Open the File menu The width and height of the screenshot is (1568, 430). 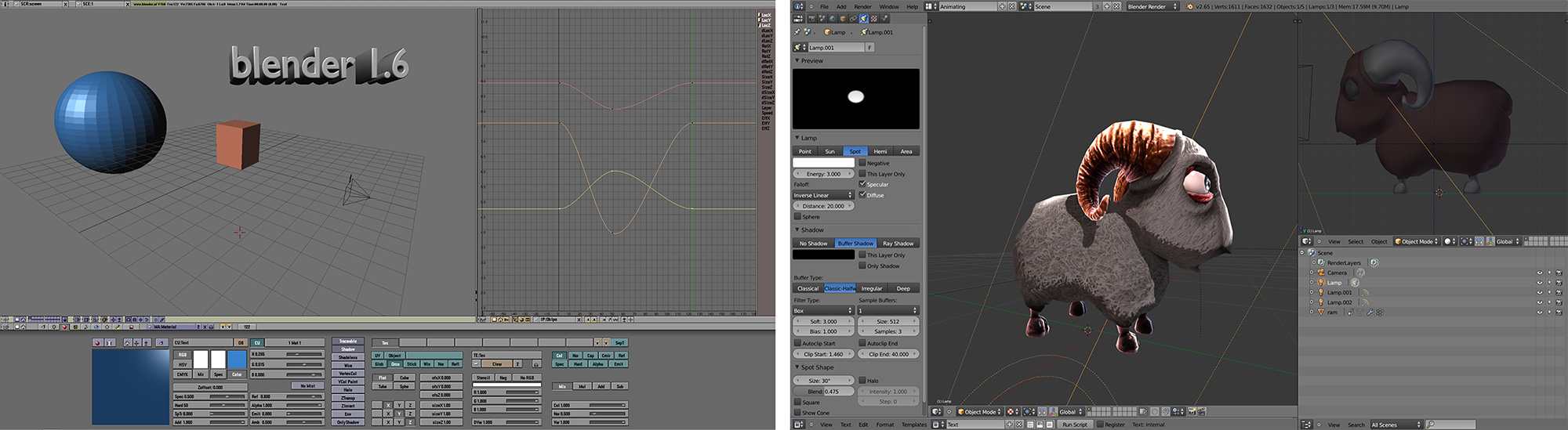tap(824, 6)
